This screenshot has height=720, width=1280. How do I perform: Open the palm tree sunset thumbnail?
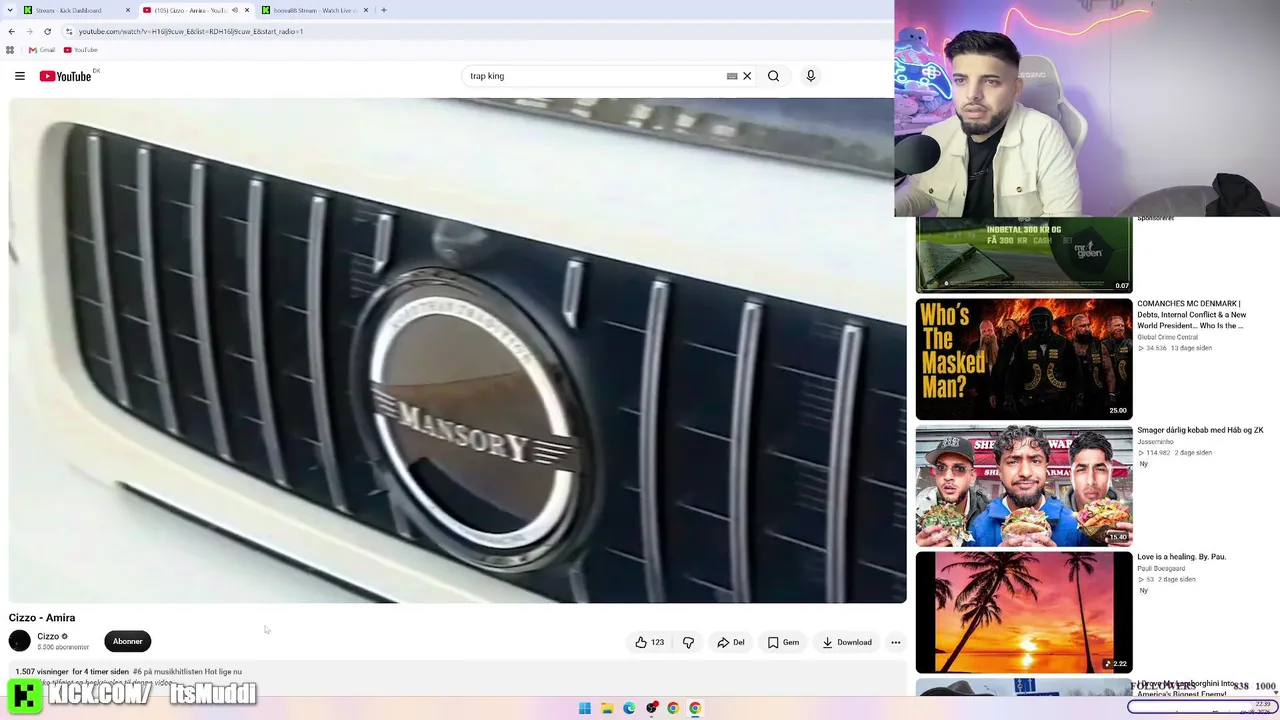[1024, 612]
